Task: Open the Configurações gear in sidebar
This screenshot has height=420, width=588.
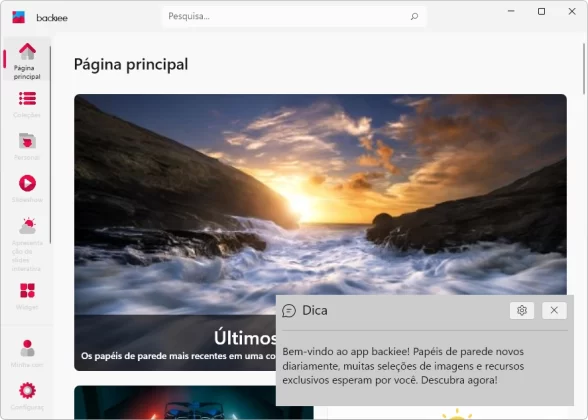Action: coord(27,390)
